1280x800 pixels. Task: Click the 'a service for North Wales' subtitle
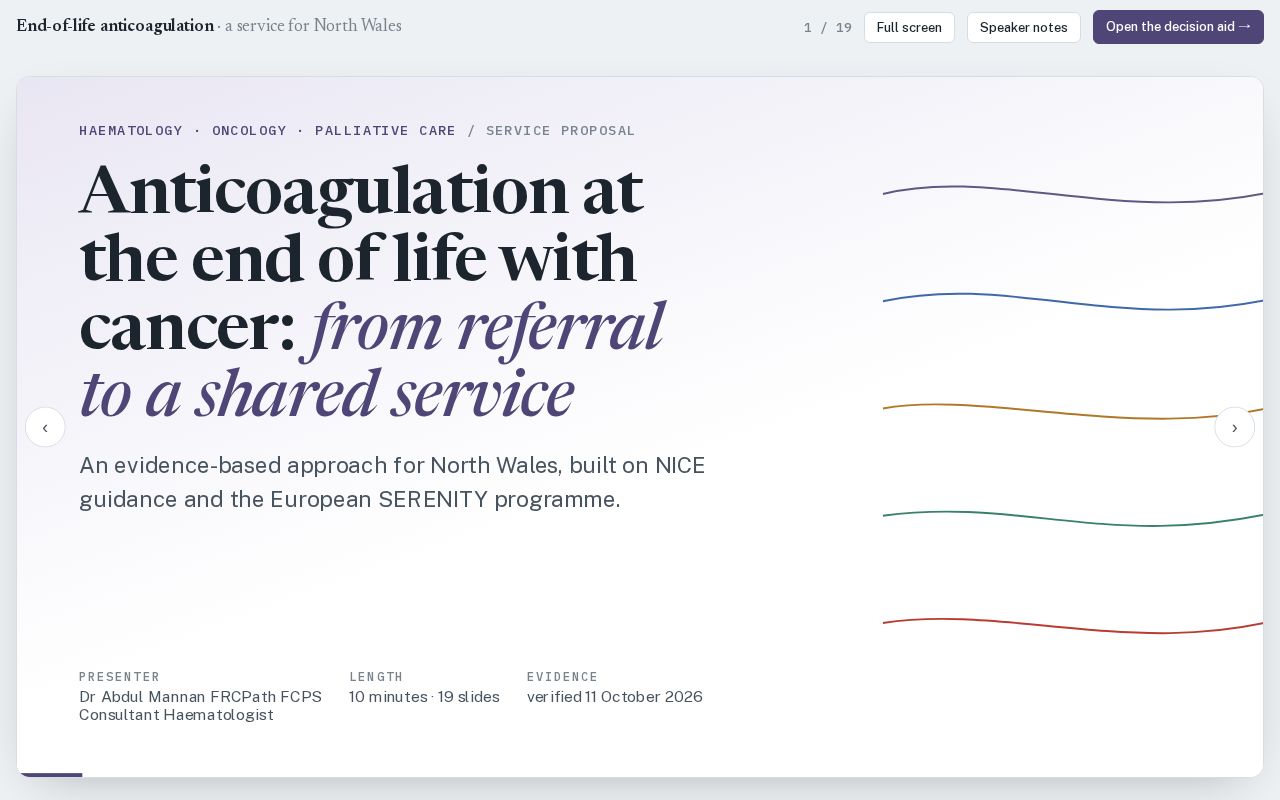point(313,26)
